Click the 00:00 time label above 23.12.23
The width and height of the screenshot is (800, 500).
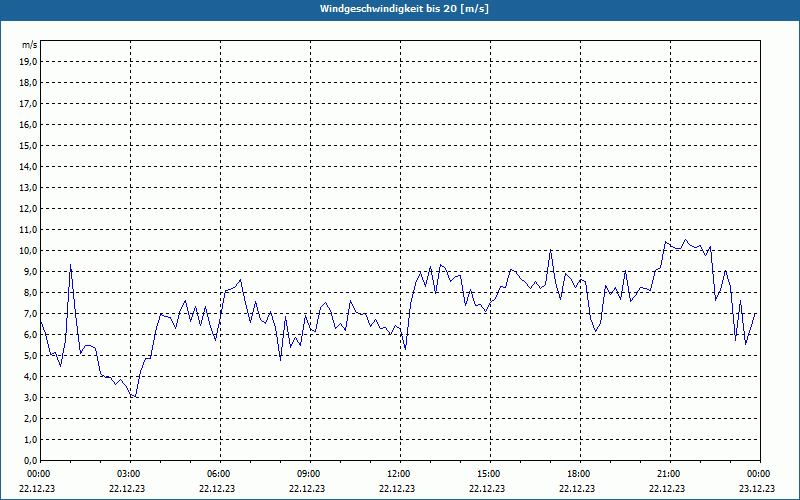(759, 474)
